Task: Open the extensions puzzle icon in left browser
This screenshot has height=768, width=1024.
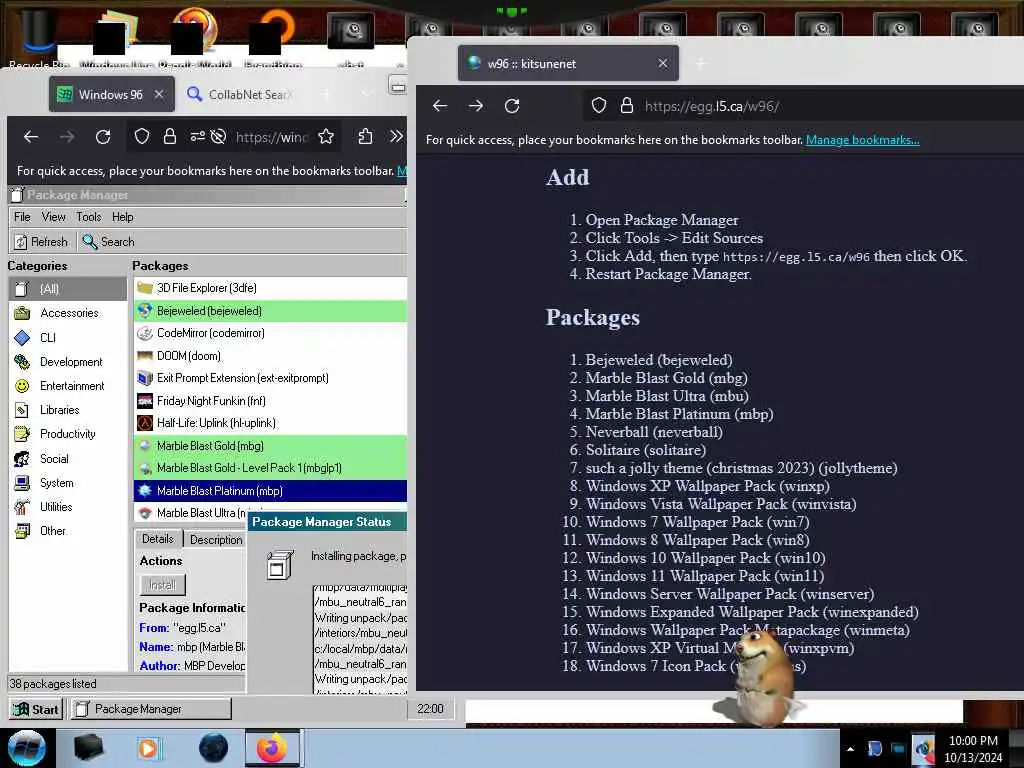Action: tap(365, 136)
